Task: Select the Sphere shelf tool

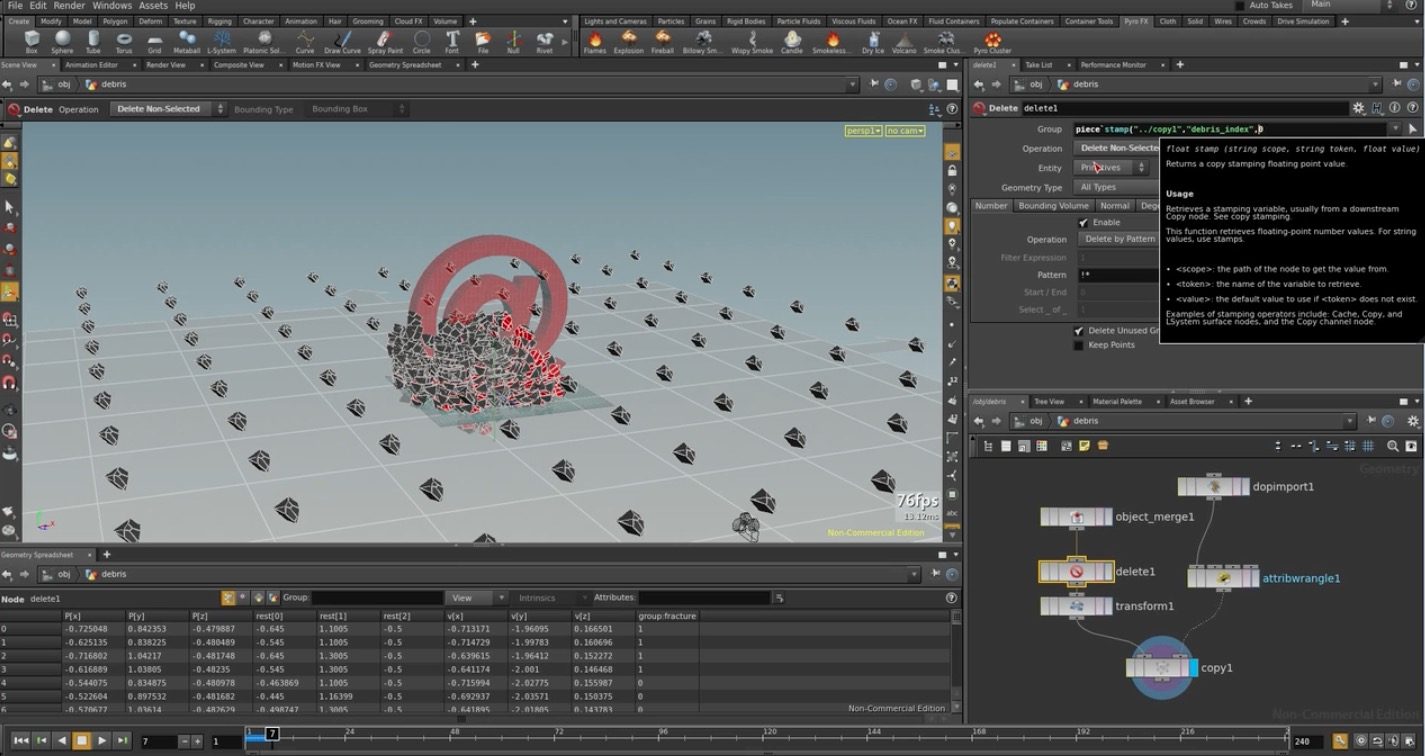Action: click(x=62, y=42)
